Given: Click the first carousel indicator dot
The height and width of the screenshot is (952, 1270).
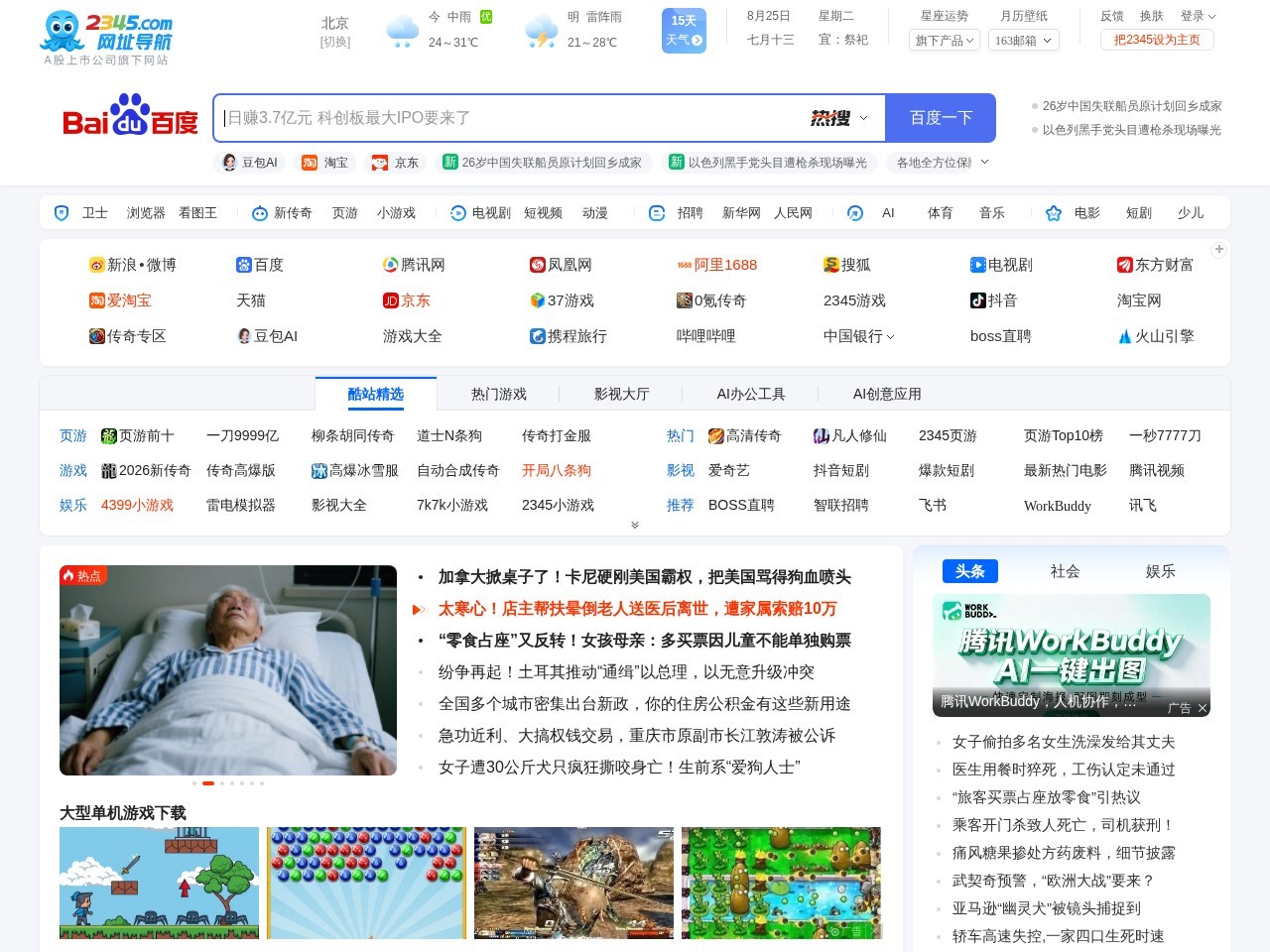Looking at the screenshot, I should [x=194, y=783].
